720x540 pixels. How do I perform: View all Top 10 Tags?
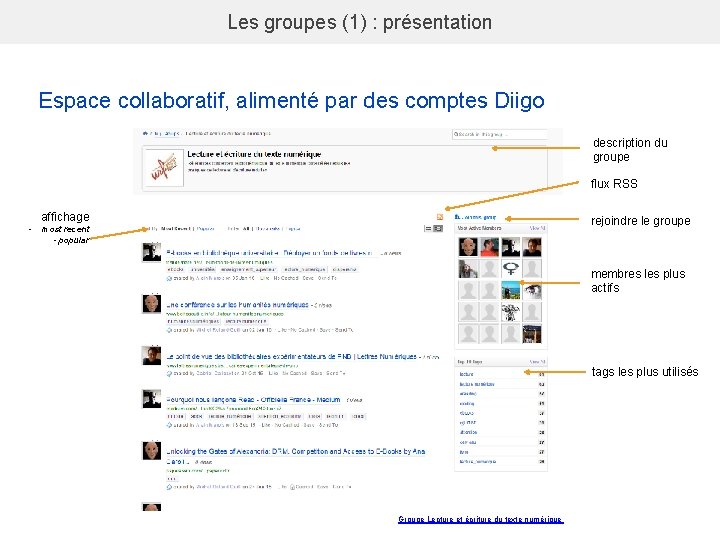537,362
